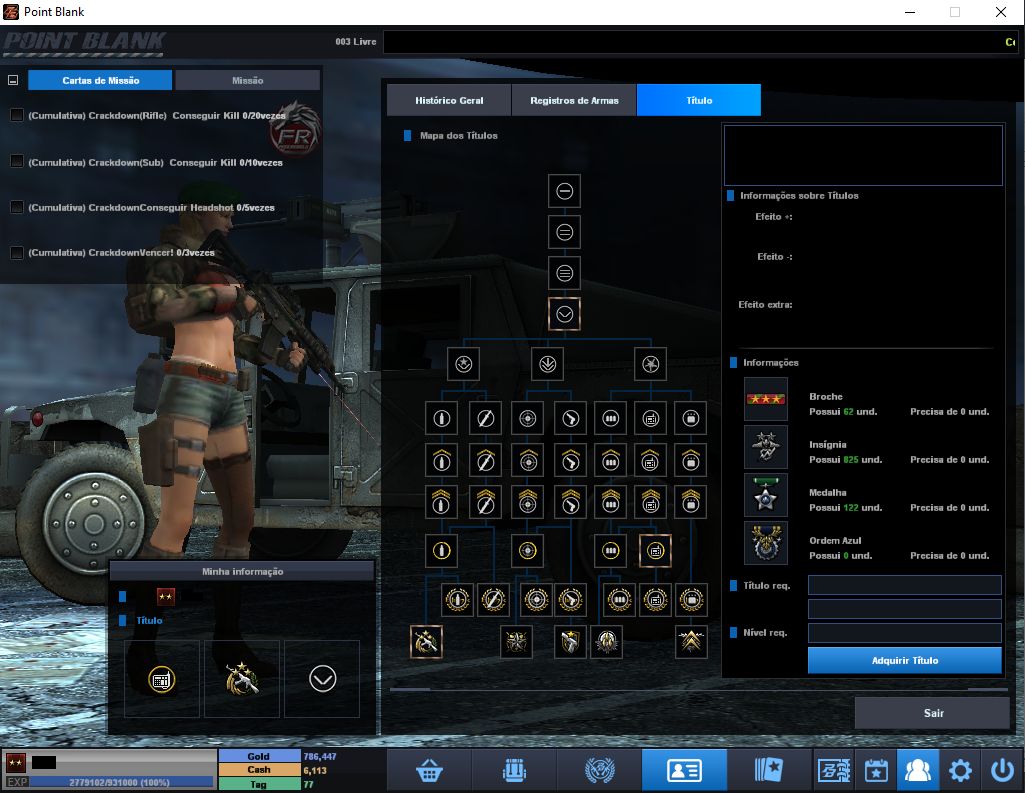This screenshot has height=793, width=1025.
Task: Click the Insígnia badge icon
Action: [x=765, y=447]
